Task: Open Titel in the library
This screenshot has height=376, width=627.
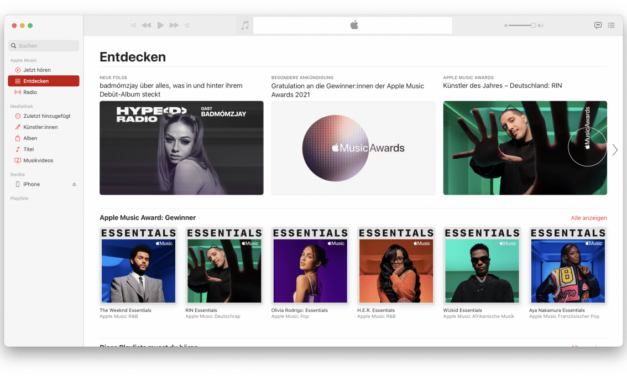Action: [x=44, y=149]
